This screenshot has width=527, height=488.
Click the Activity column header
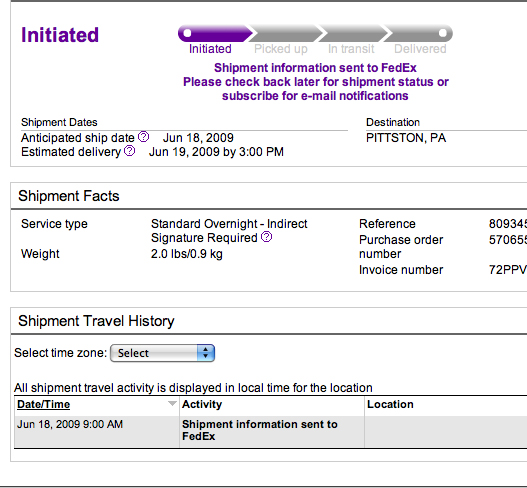coord(202,404)
